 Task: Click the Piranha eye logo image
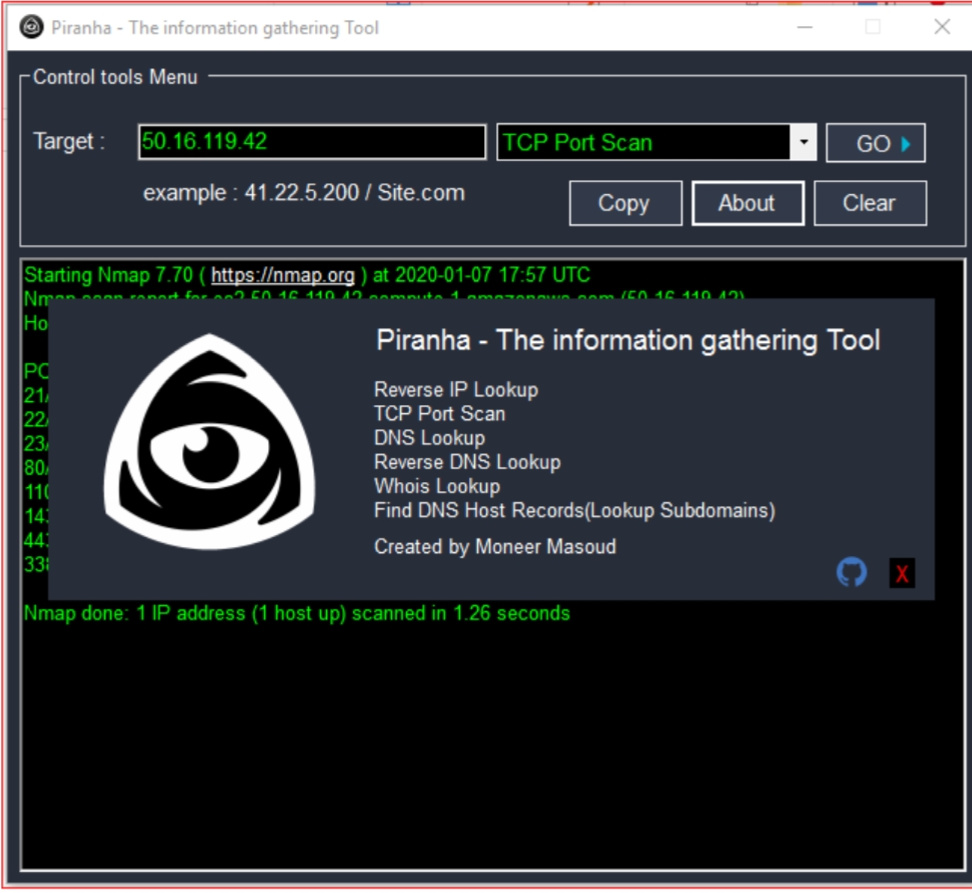tap(210, 442)
